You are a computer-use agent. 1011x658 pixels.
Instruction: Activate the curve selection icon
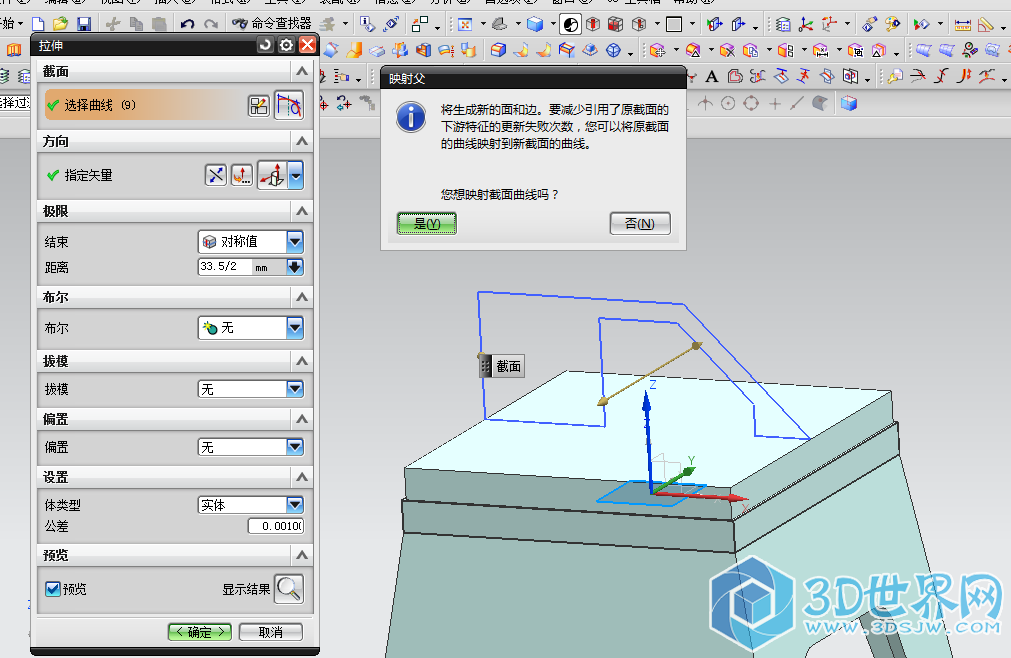[289, 105]
